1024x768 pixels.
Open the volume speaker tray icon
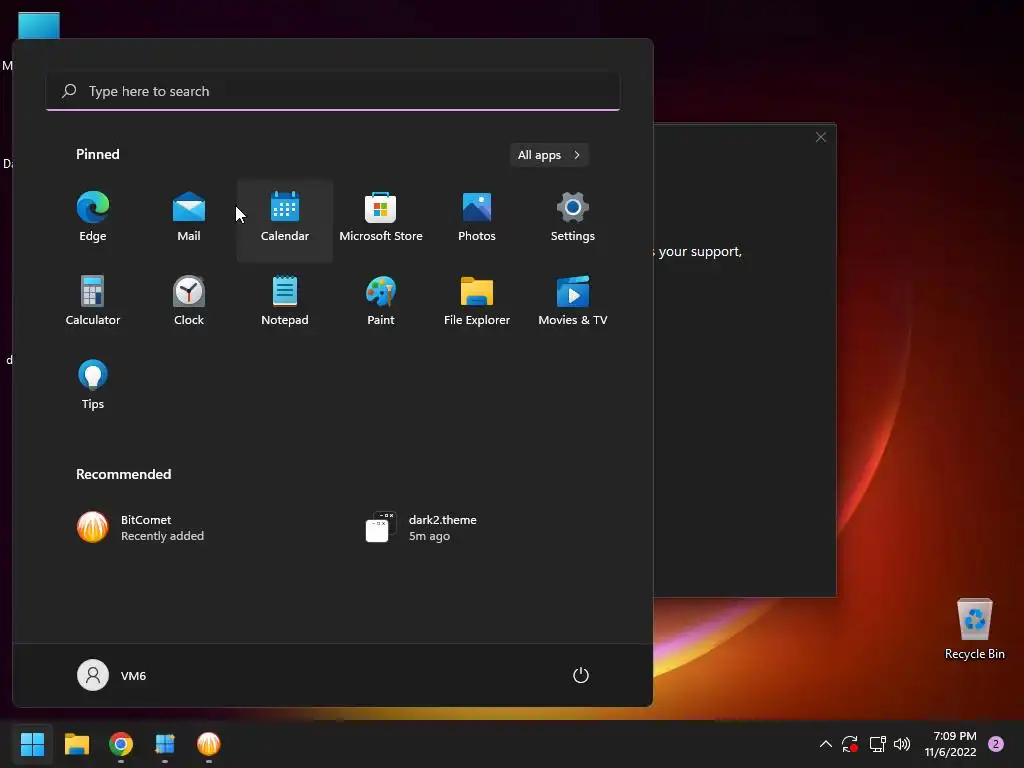[902, 744]
